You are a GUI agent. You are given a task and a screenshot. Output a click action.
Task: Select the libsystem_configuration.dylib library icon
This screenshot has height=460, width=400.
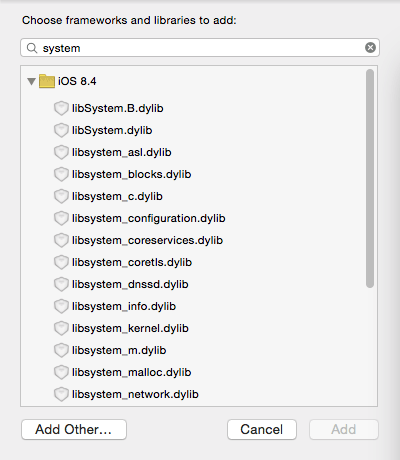pyautogui.click(x=61, y=219)
